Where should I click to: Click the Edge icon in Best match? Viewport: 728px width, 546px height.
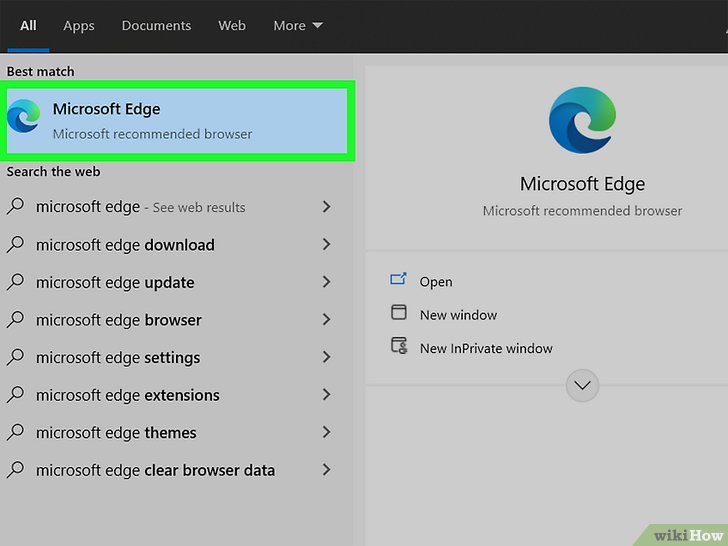click(x=24, y=118)
